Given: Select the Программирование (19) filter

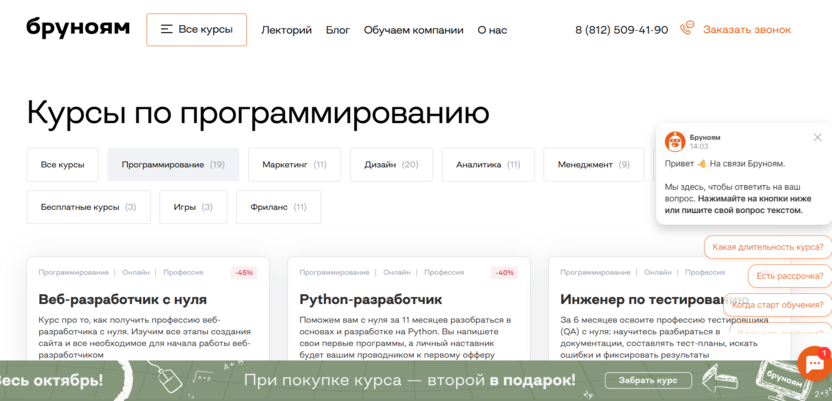Looking at the screenshot, I should pos(173,164).
